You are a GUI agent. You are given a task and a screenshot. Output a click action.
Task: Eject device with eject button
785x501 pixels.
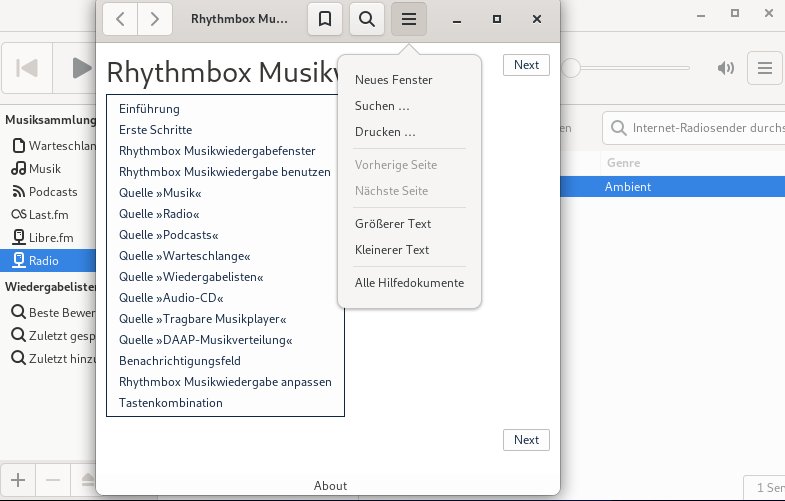click(85, 480)
